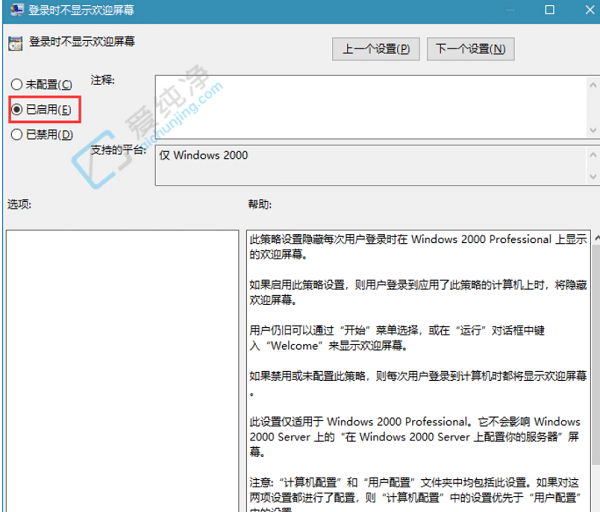This screenshot has width=600, height=512.
Task: Click the 支持的平台: label
Action: 118,150
